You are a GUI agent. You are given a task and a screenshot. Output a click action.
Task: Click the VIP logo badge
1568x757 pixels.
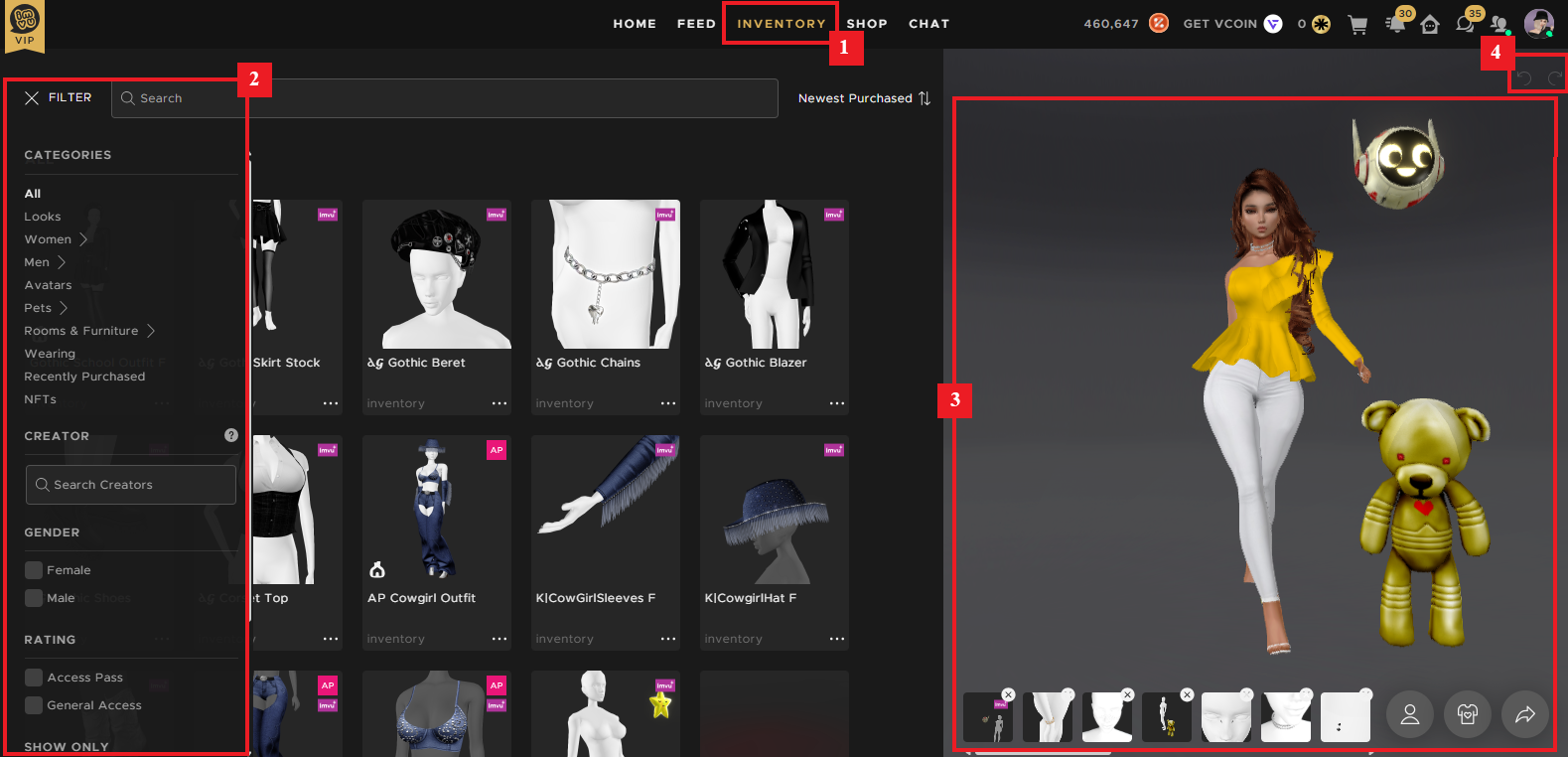(x=24, y=25)
